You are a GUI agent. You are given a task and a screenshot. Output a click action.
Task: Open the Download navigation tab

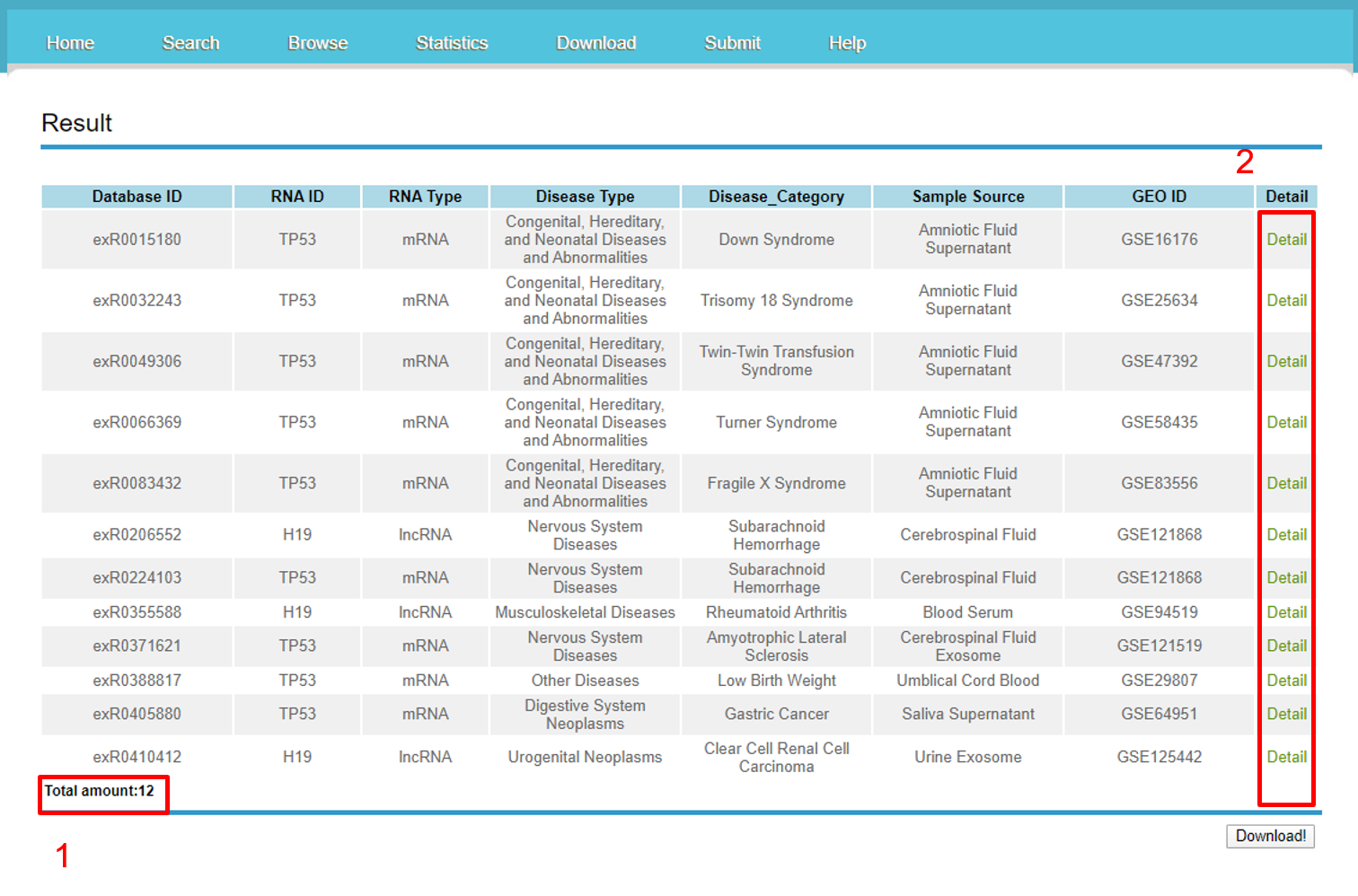[x=595, y=43]
